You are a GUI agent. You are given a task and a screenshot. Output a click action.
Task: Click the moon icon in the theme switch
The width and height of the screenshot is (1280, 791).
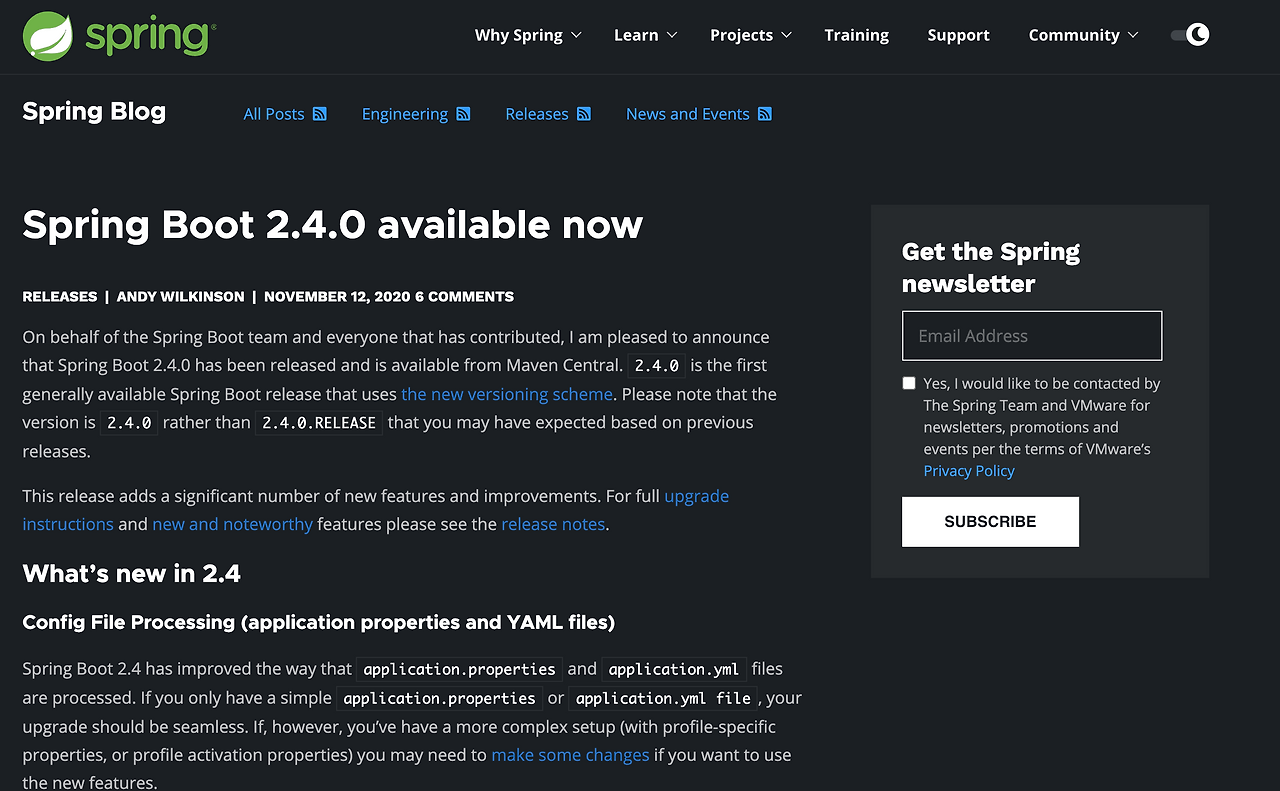pos(1197,34)
